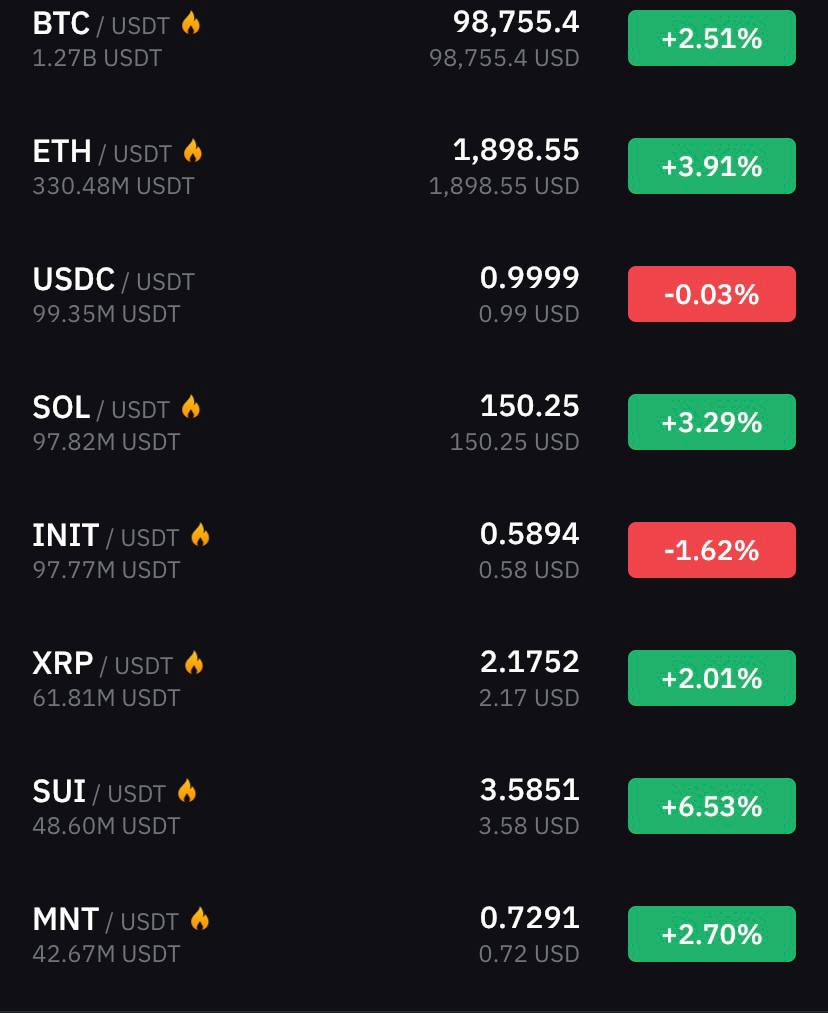Click the +2.01% badge for XRP

[712, 678]
